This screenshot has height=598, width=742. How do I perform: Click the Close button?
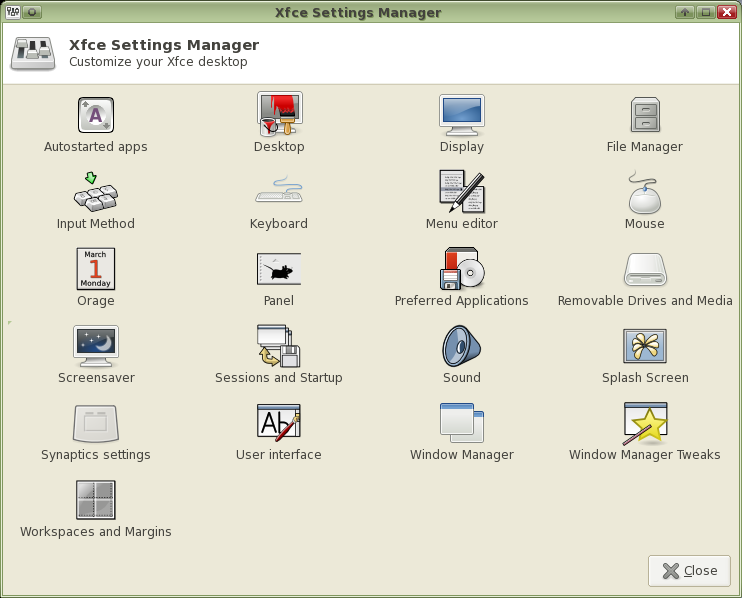pos(689,571)
